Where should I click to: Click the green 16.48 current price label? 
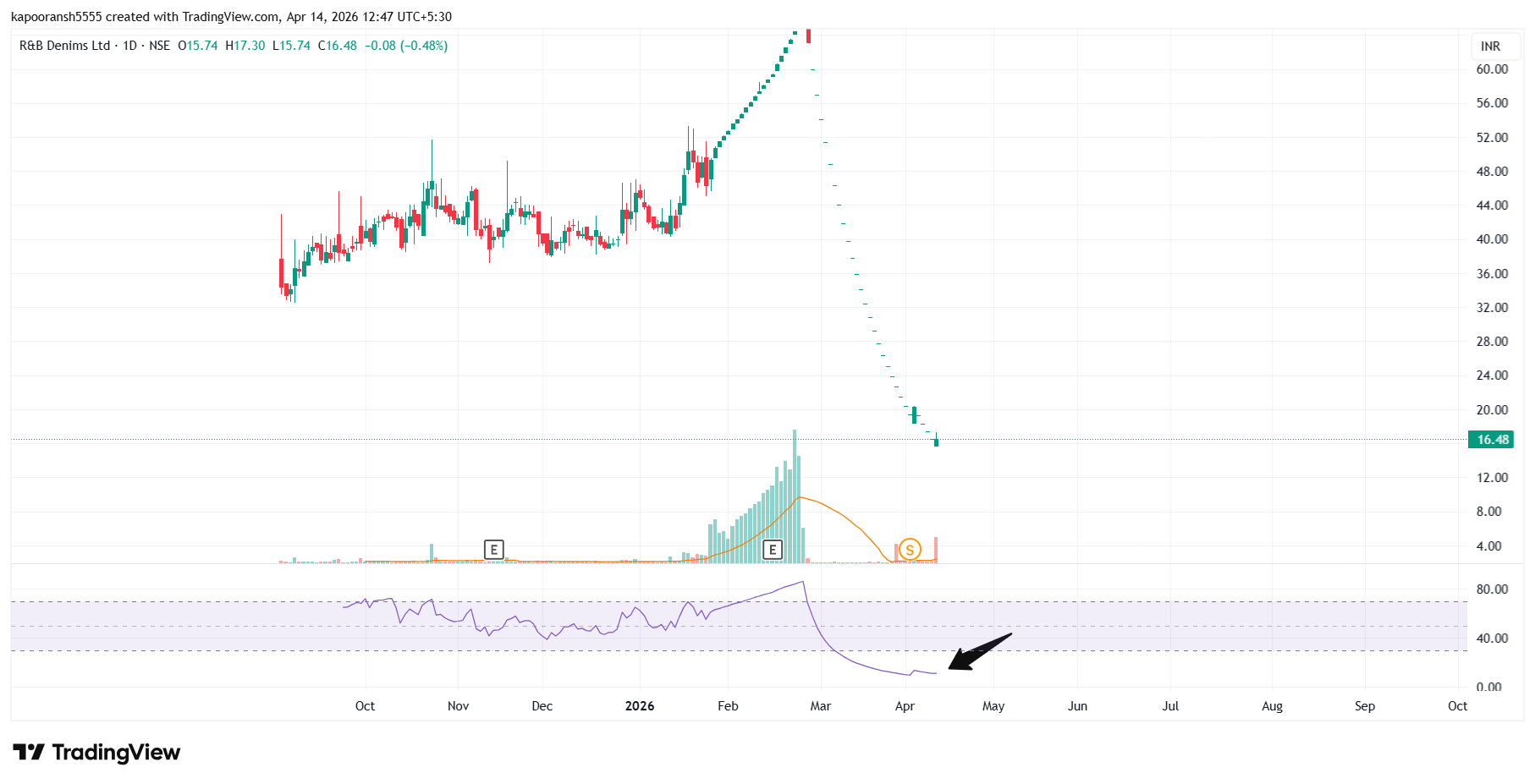[1492, 440]
